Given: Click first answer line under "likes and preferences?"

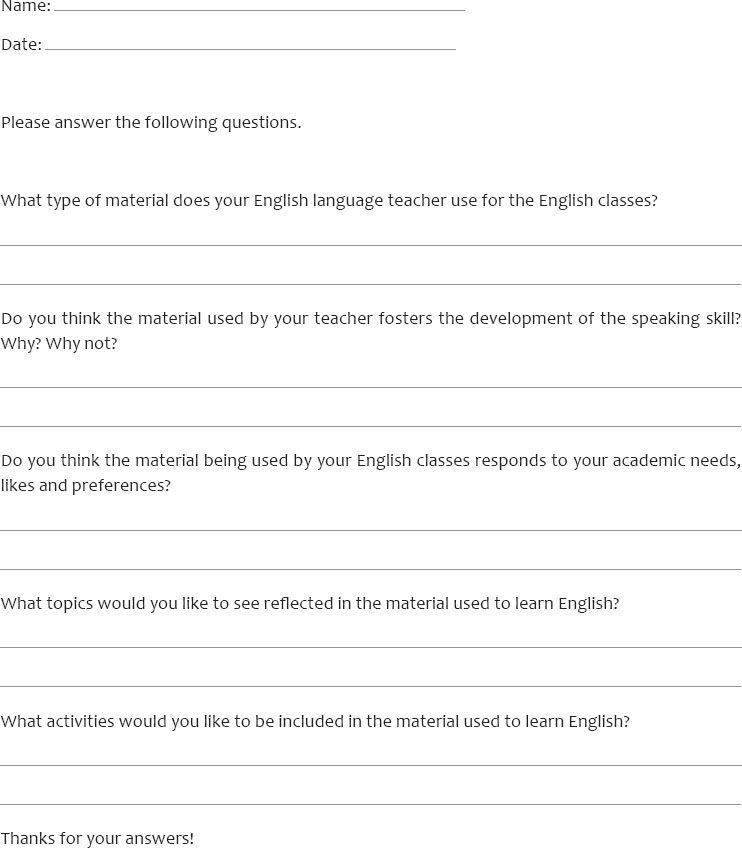Looking at the screenshot, I should [x=370, y=528].
